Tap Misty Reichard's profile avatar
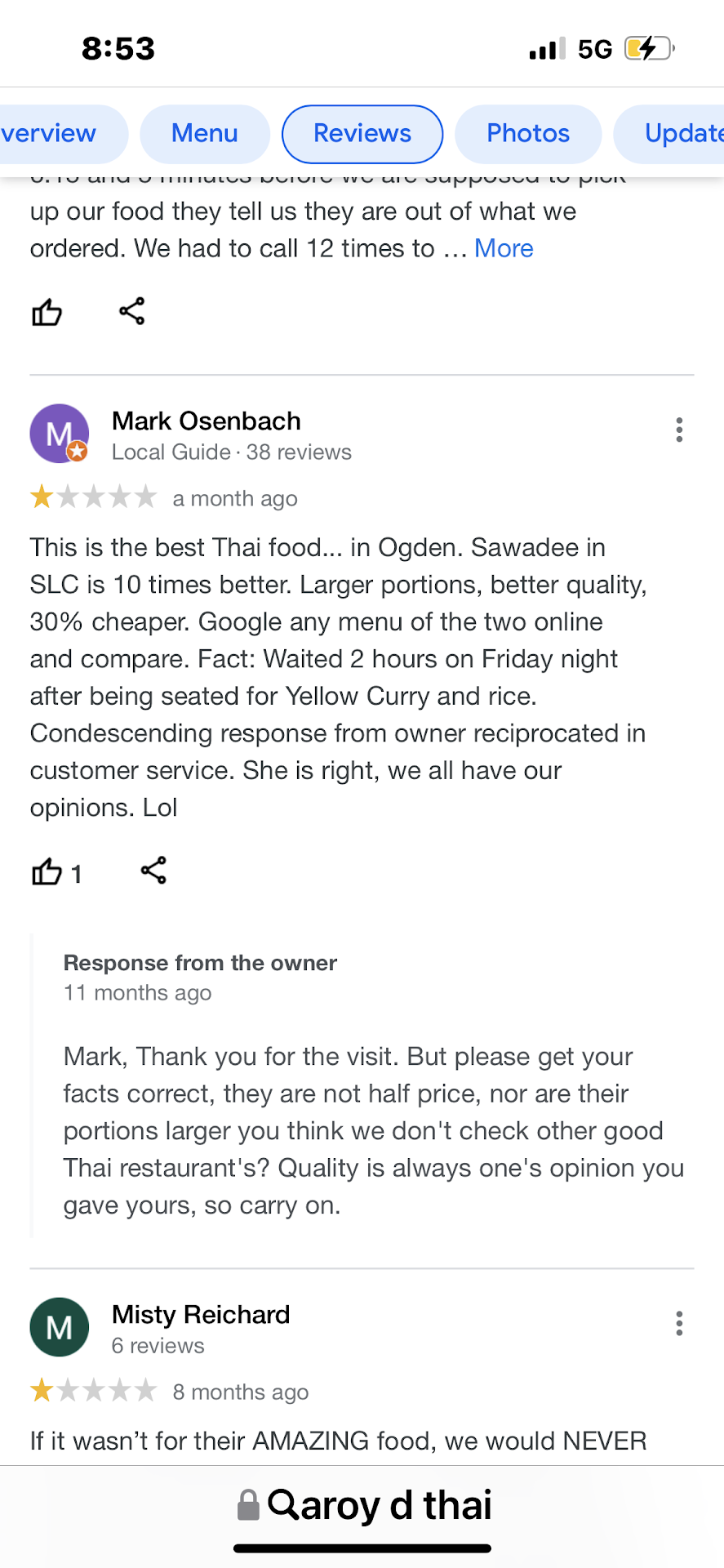Screen dimensions: 724x1568 (x=59, y=1327)
